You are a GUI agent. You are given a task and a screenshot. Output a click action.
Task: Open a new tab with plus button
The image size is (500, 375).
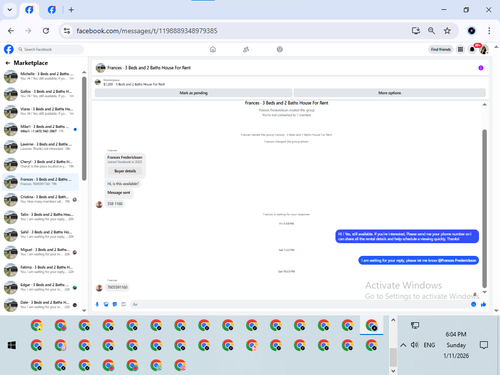point(71,10)
